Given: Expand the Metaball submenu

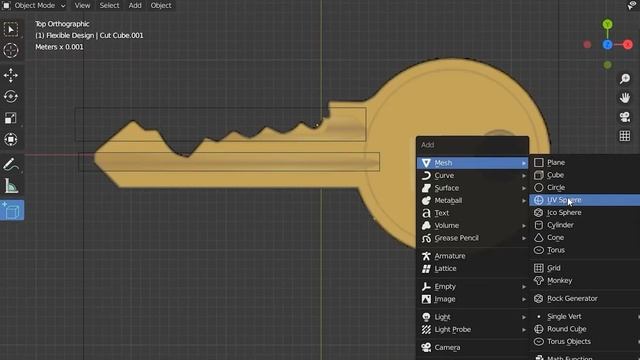Looking at the screenshot, I should [x=473, y=200].
